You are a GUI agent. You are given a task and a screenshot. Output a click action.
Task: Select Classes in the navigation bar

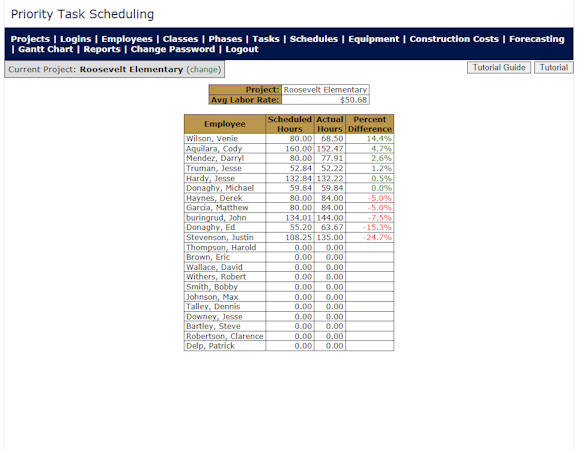(x=180, y=39)
